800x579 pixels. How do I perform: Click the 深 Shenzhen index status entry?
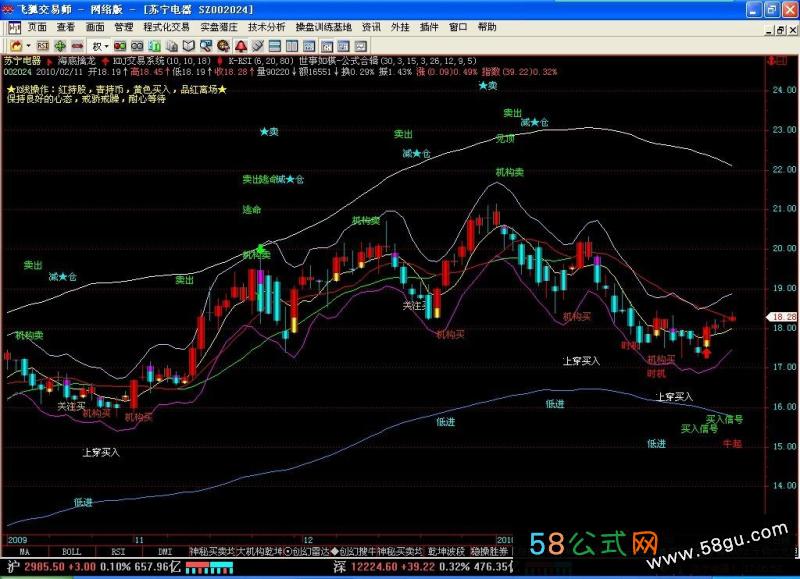423,566
